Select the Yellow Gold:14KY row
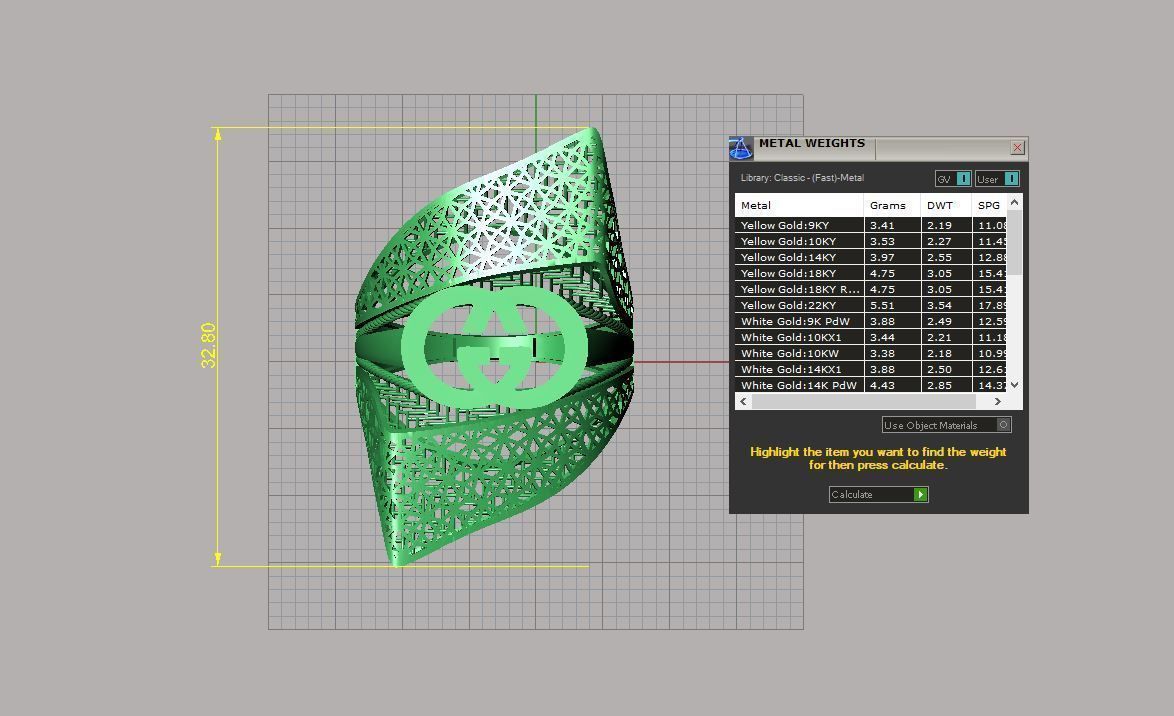The height and width of the screenshot is (716, 1174). tap(871, 257)
